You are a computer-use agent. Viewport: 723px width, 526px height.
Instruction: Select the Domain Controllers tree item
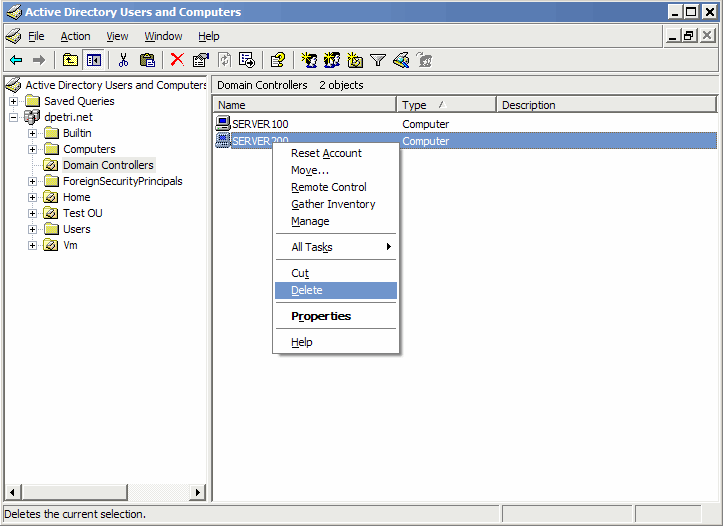pos(108,165)
